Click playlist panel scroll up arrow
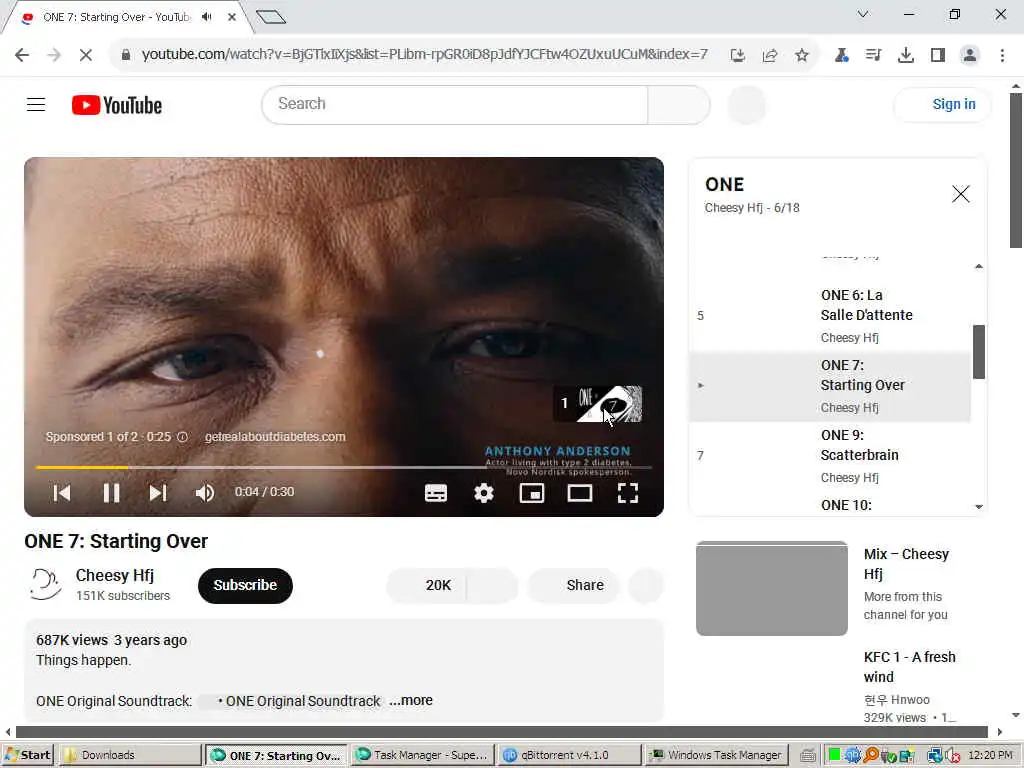 click(978, 266)
